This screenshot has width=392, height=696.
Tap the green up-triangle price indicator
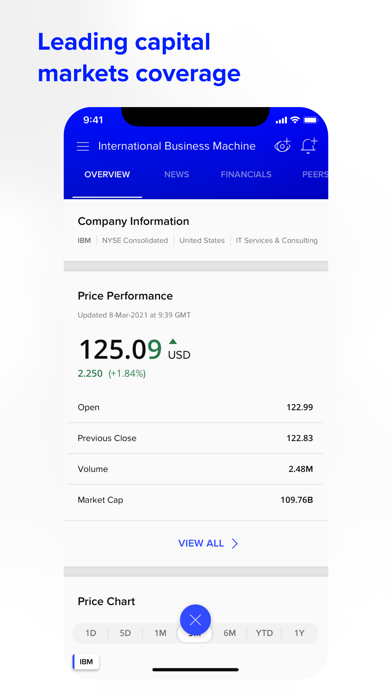click(173, 341)
